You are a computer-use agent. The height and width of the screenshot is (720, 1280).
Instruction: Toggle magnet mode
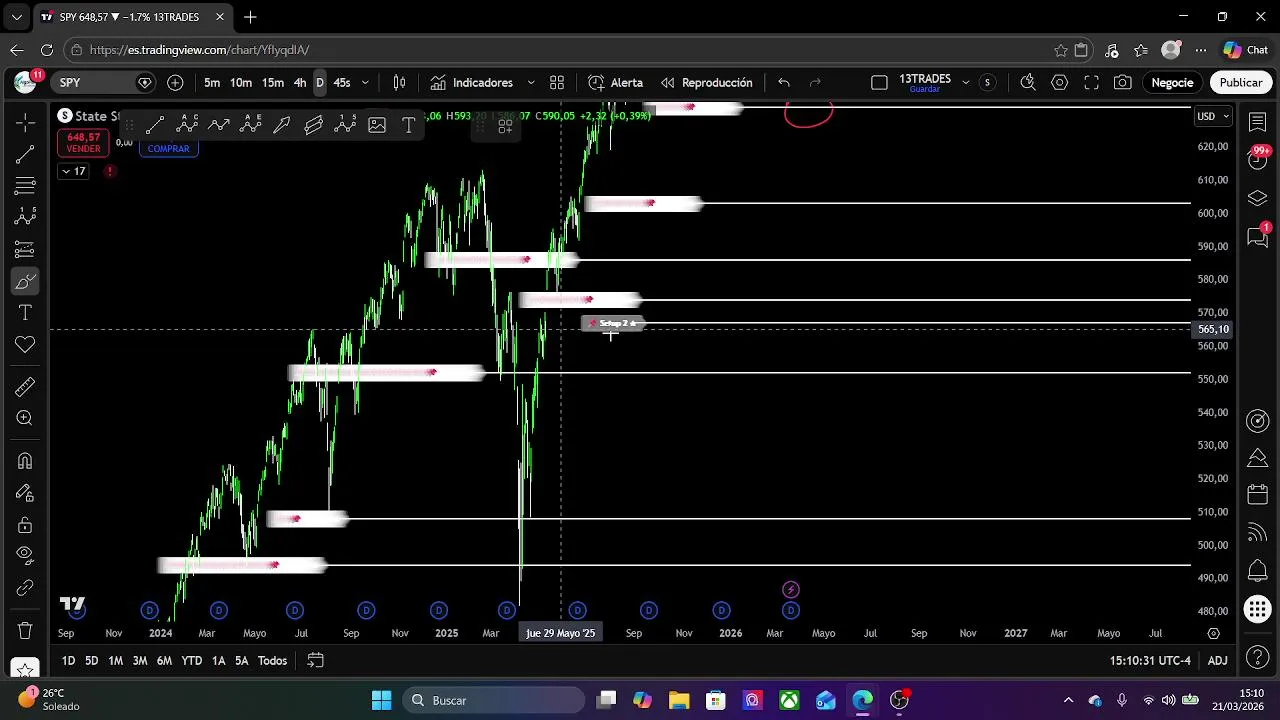click(x=25, y=461)
